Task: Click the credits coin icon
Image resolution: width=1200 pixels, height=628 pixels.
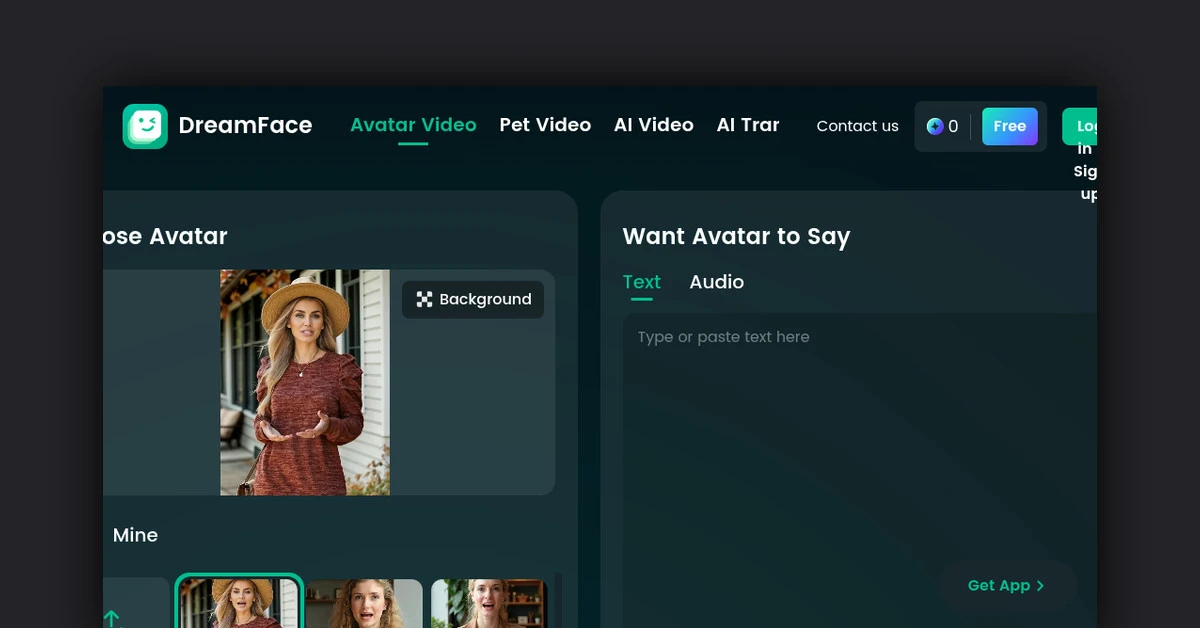Action: tap(935, 126)
